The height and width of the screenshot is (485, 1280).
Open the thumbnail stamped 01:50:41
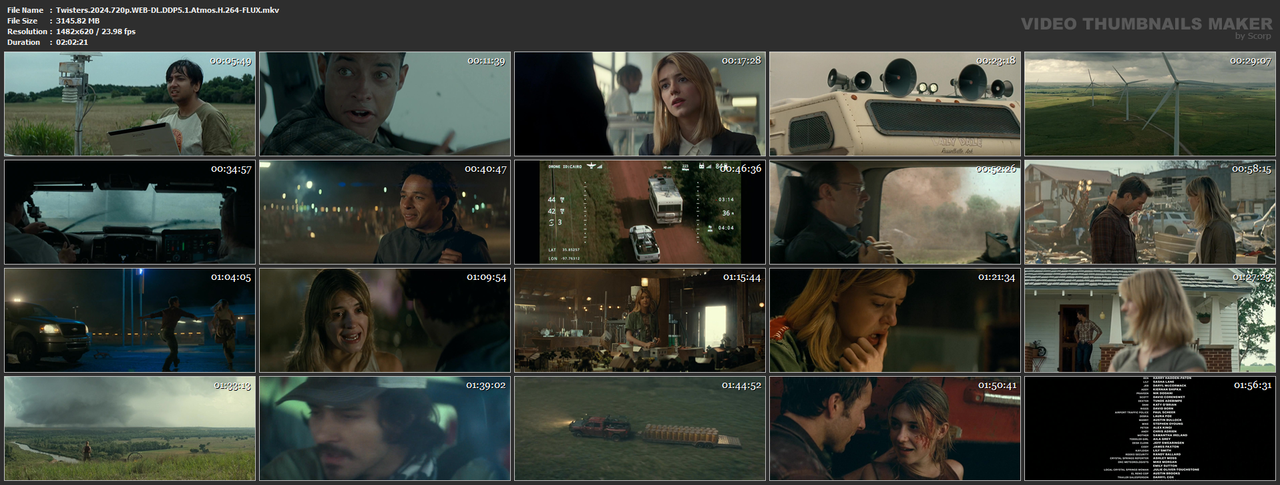click(895, 428)
